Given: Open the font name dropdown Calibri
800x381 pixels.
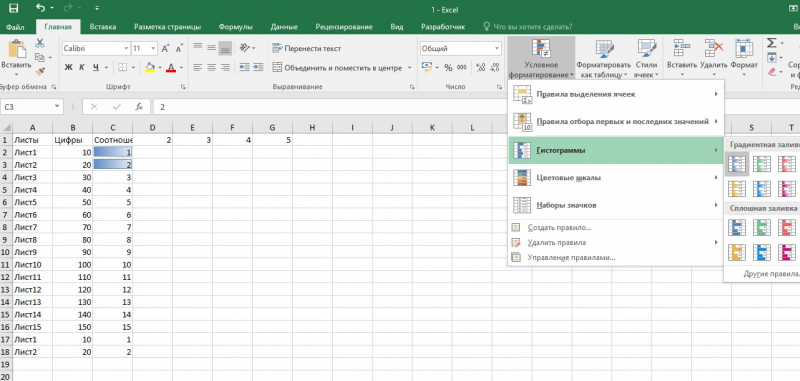Looking at the screenshot, I should click(x=126, y=49).
